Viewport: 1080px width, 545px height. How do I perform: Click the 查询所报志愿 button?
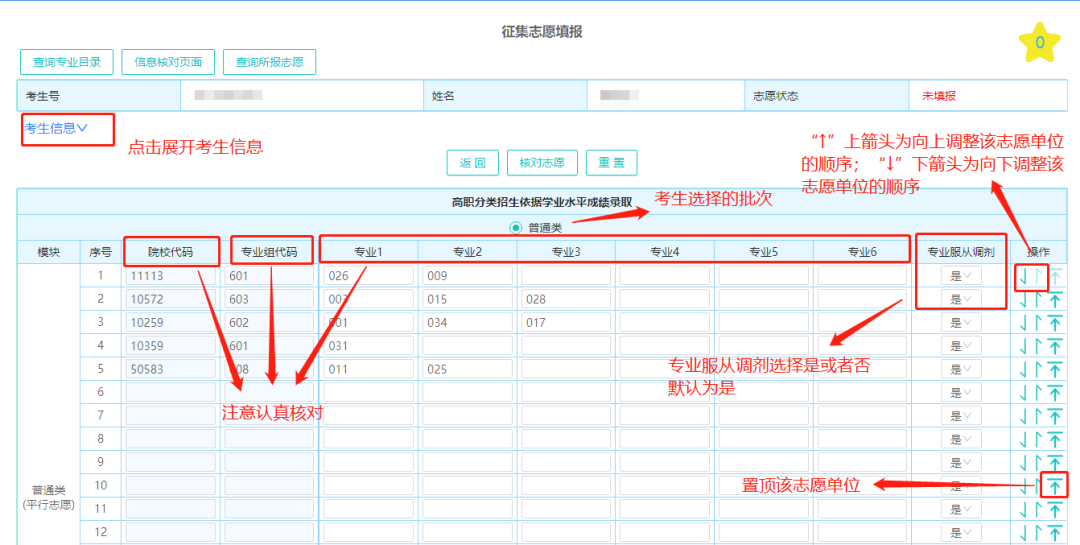pos(270,62)
